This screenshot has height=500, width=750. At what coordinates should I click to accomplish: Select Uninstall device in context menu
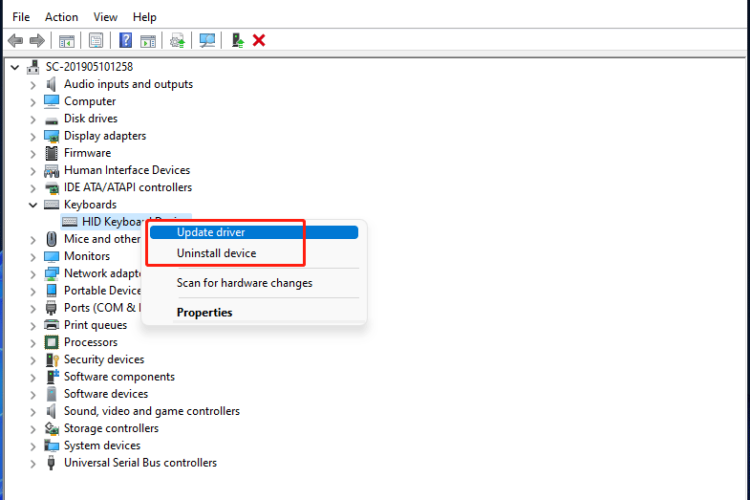pos(216,254)
